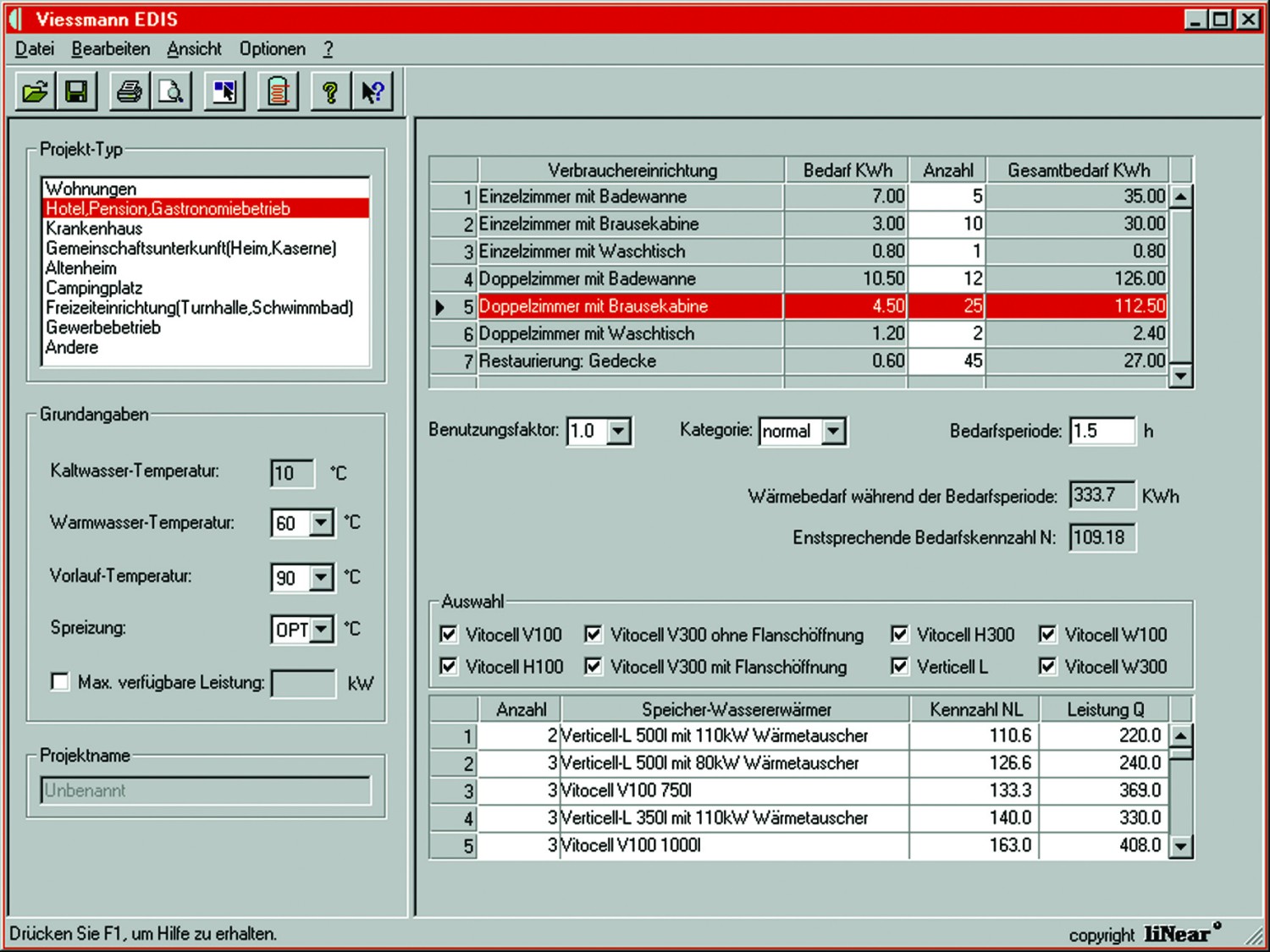
Task: Click down arrow of Speicher table scrollbar
Action: click(1180, 845)
